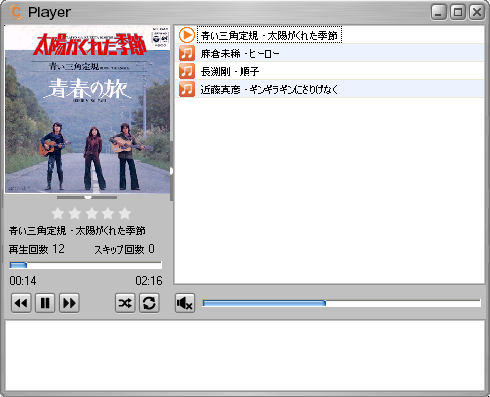Select playlist row 青い三角定規 - 太陽がくれた季節
This screenshot has width=490, height=397.
(x=329, y=35)
